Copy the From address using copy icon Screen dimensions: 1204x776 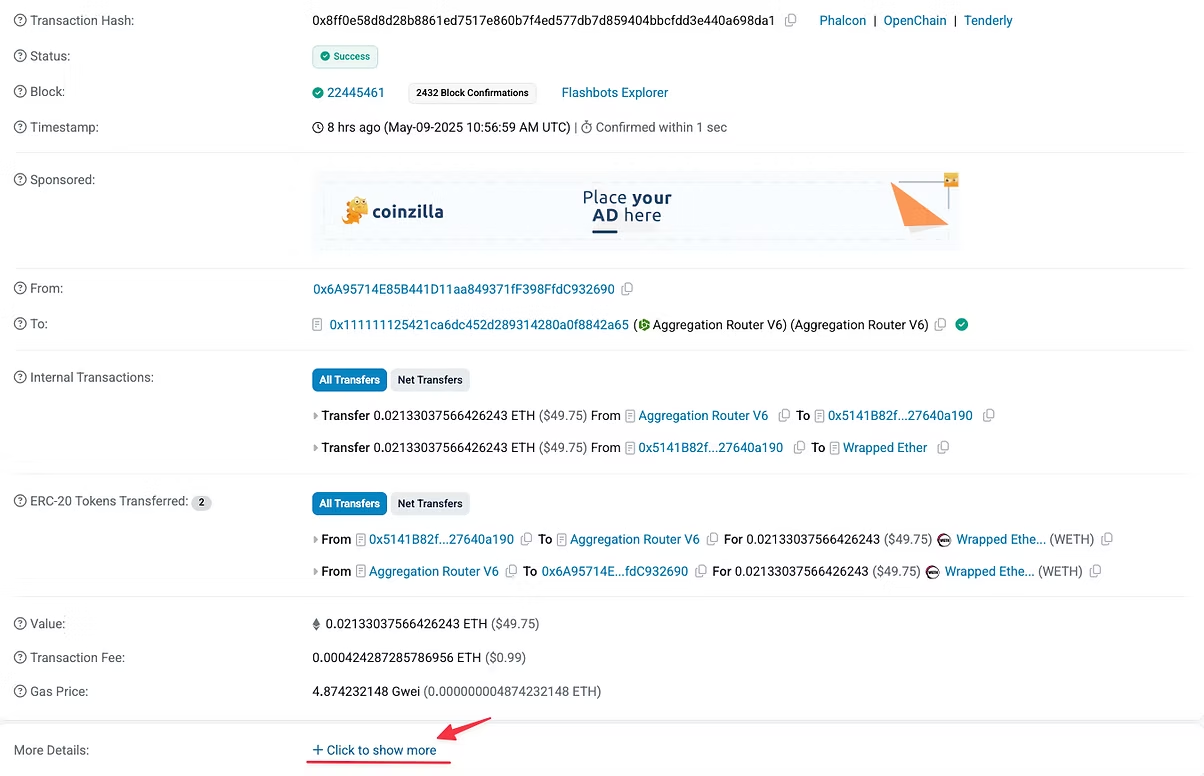click(627, 288)
